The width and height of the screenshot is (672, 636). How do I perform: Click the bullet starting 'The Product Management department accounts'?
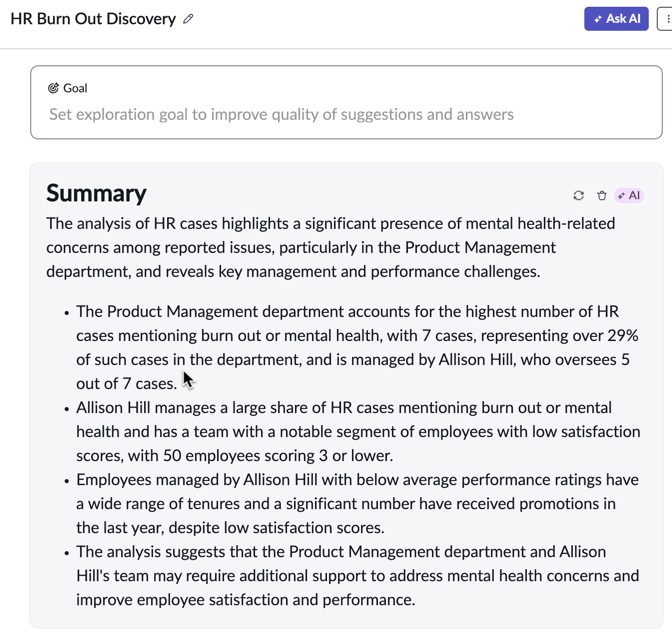tap(357, 348)
